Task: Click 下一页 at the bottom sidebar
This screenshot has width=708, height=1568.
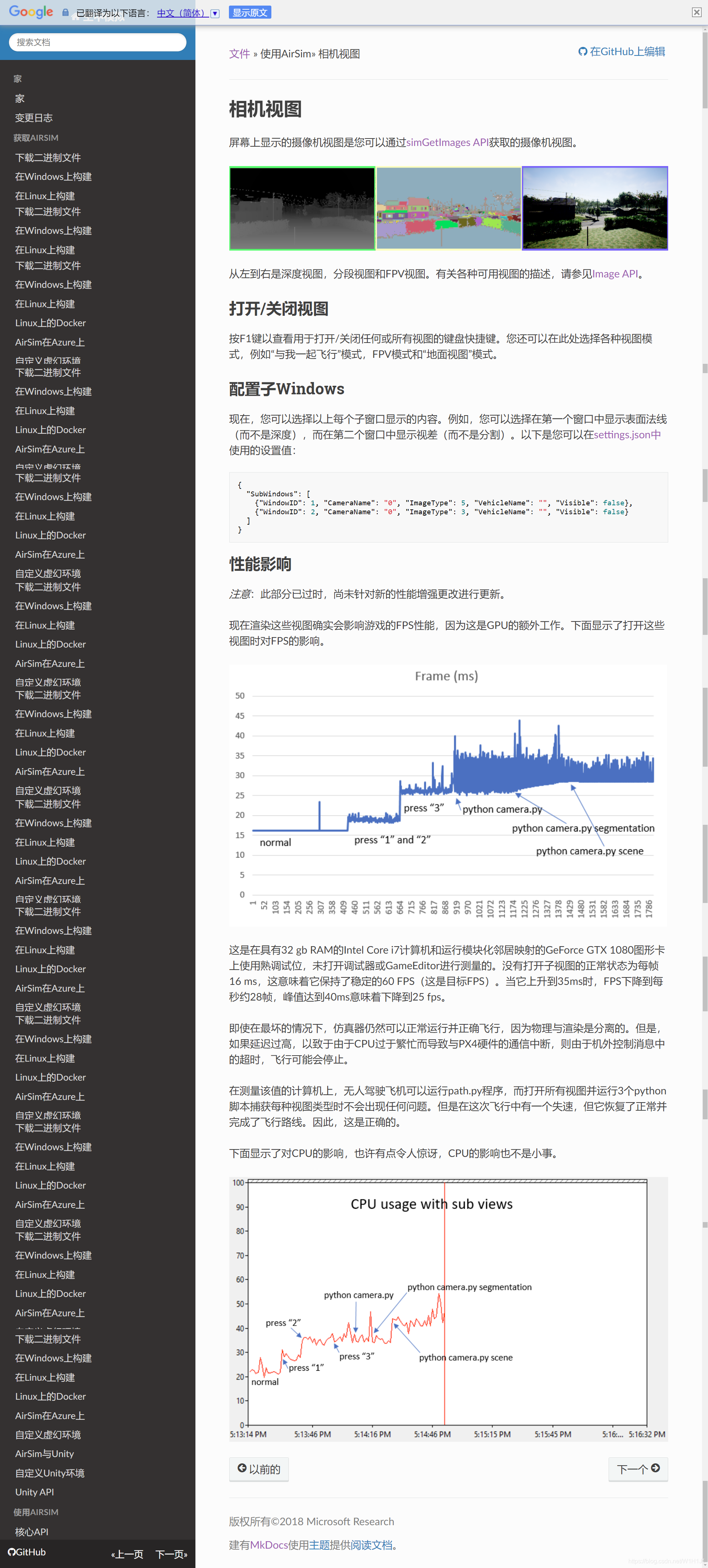Action: click(x=172, y=1554)
